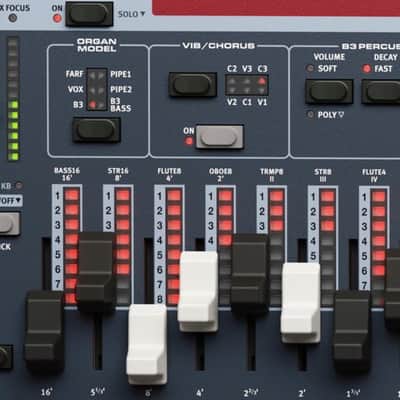Click the SOFT indicator LED
This screenshot has height=400, width=400.
click(310, 68)
